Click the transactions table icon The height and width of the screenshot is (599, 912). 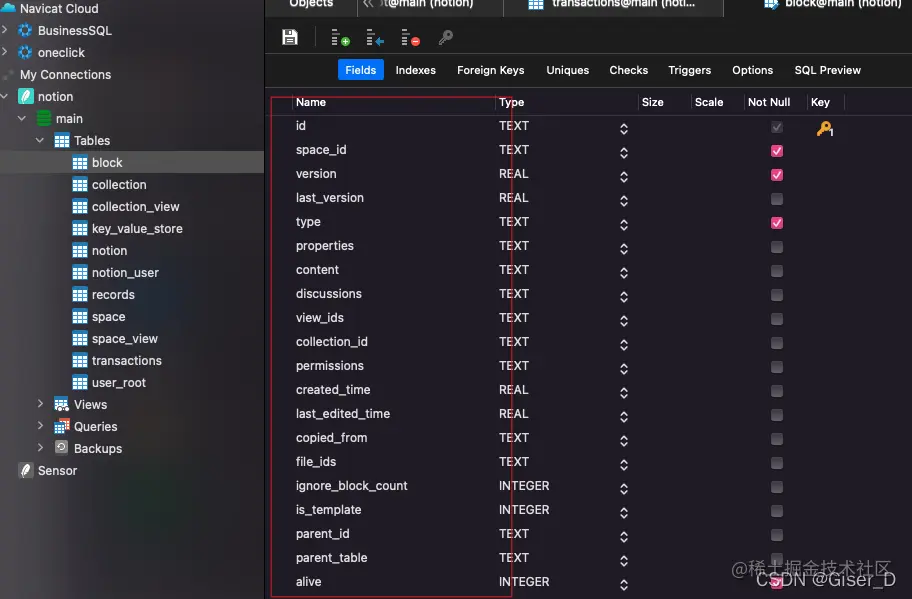click(80, 361)
